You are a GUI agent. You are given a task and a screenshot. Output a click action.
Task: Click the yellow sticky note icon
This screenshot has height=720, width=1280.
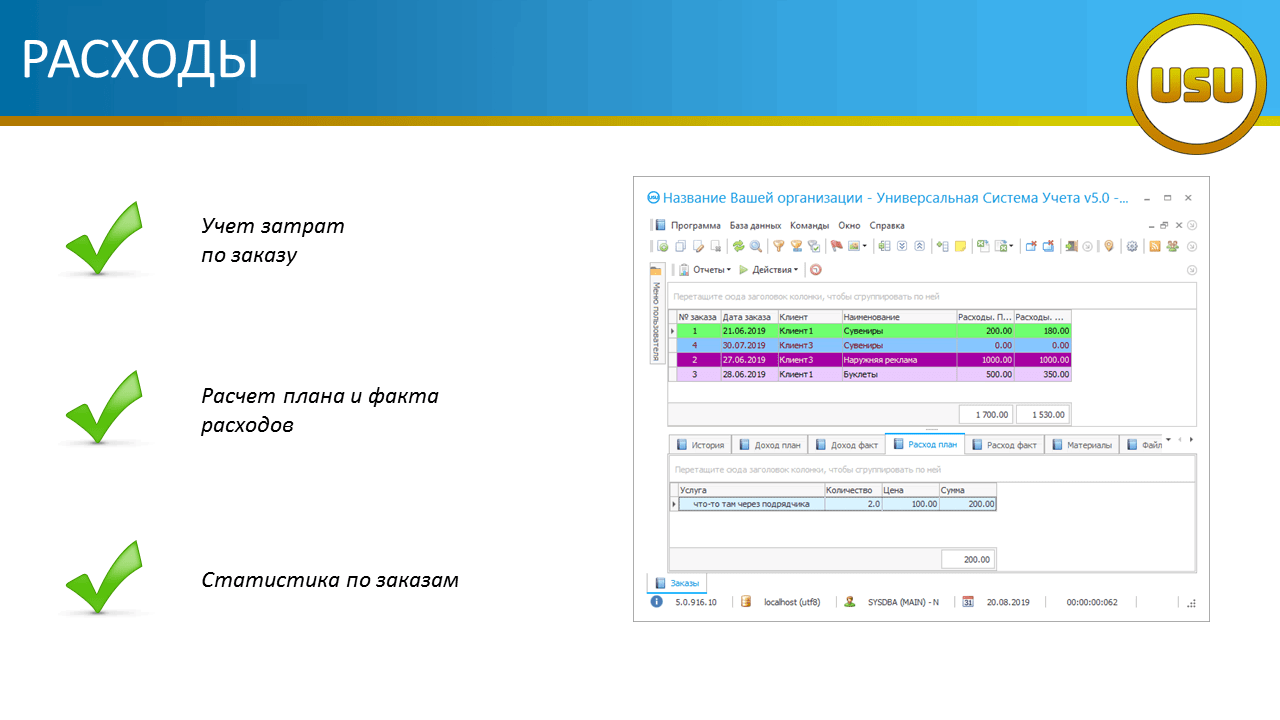coord(960,247)
